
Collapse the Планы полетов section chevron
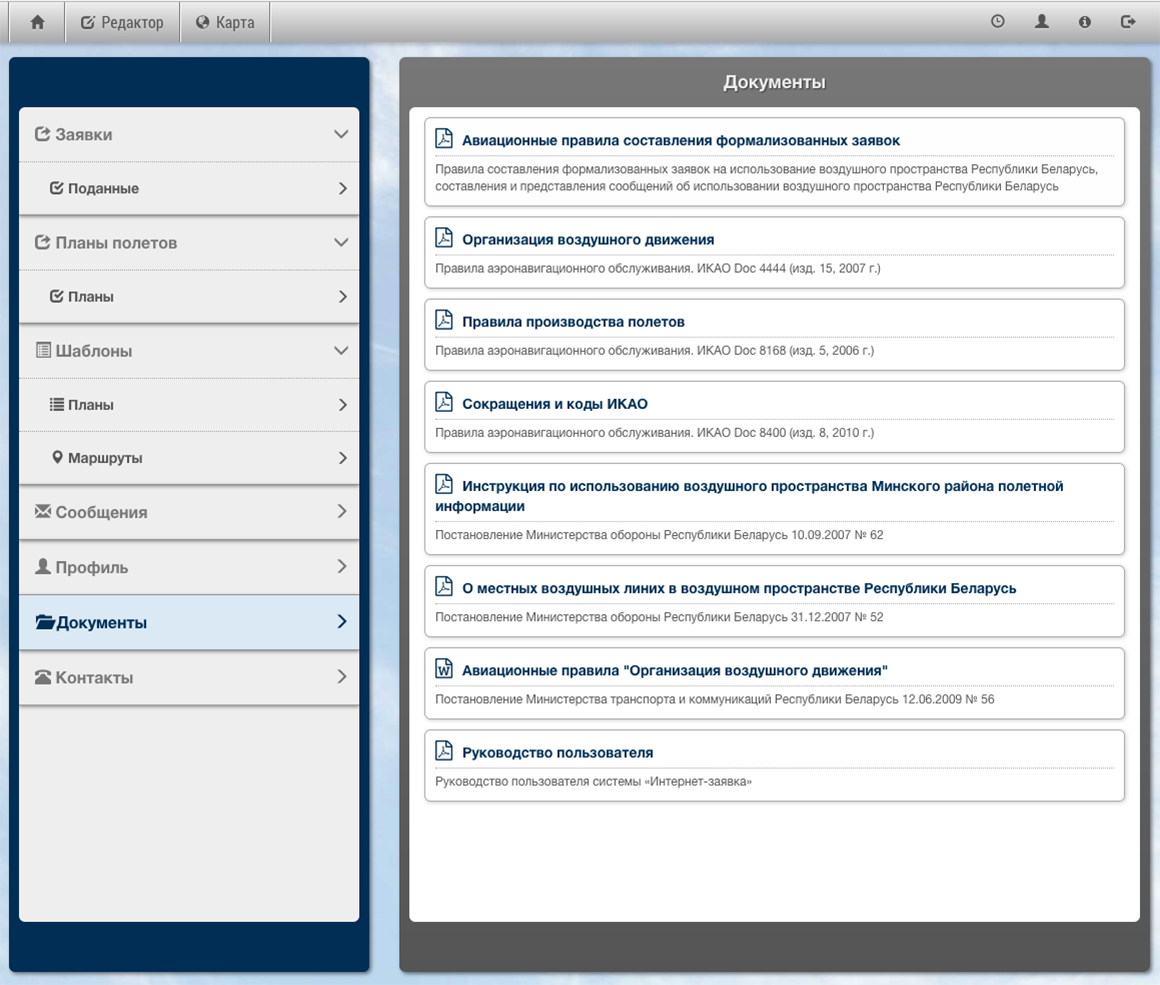click(x=341, y=242)
